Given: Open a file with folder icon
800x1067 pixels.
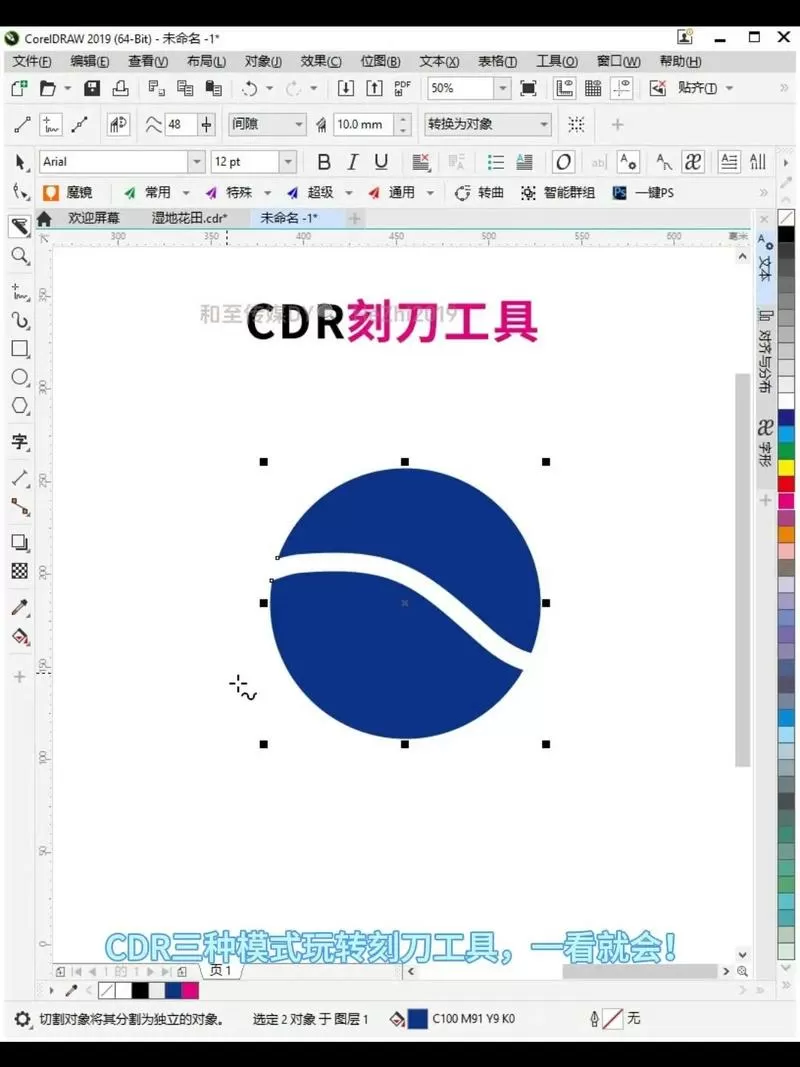Looking at the screenshot, I should pos(48,88).
